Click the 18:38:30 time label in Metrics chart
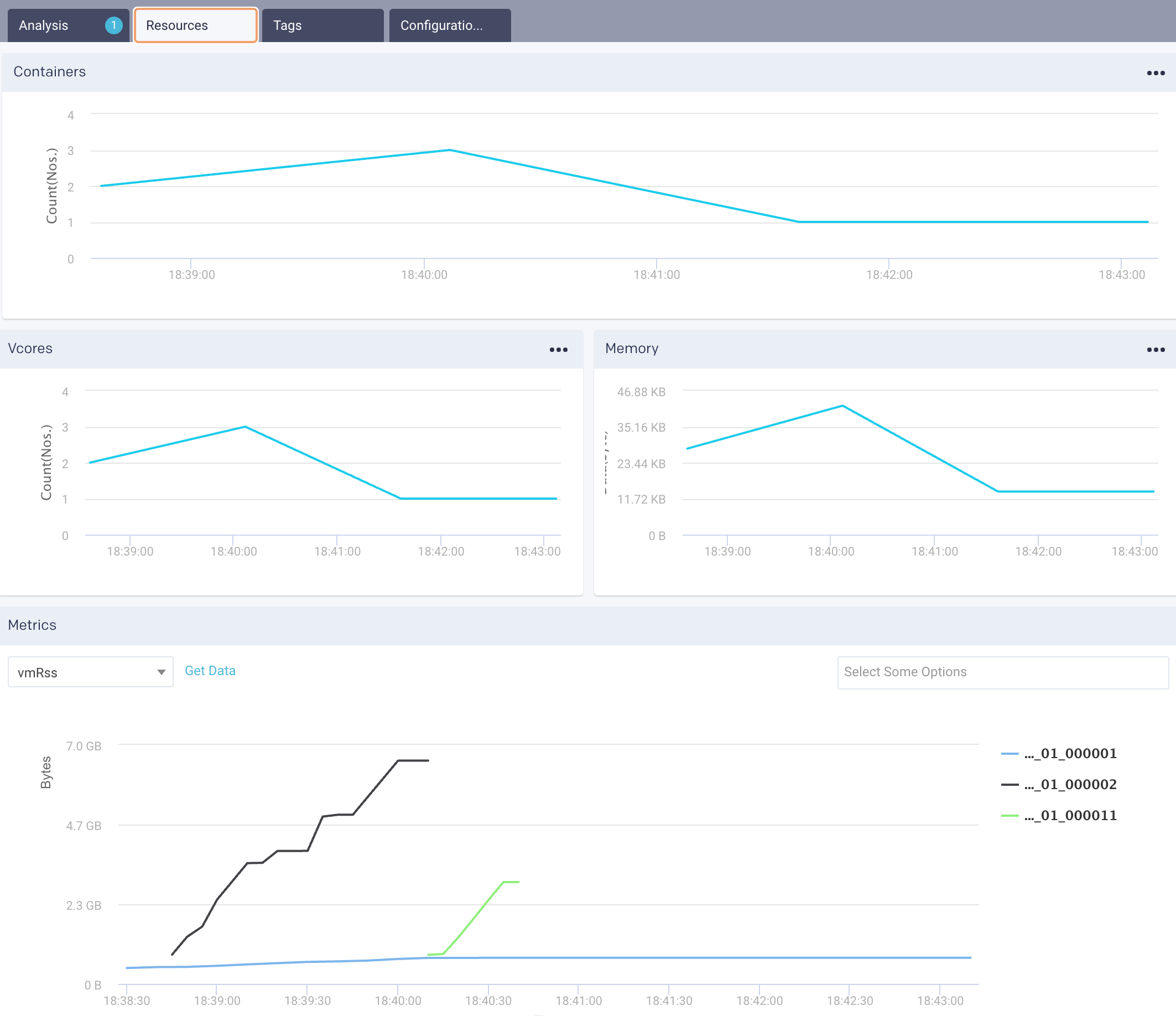1176x1016 pixels. [x=127, y=1001]
